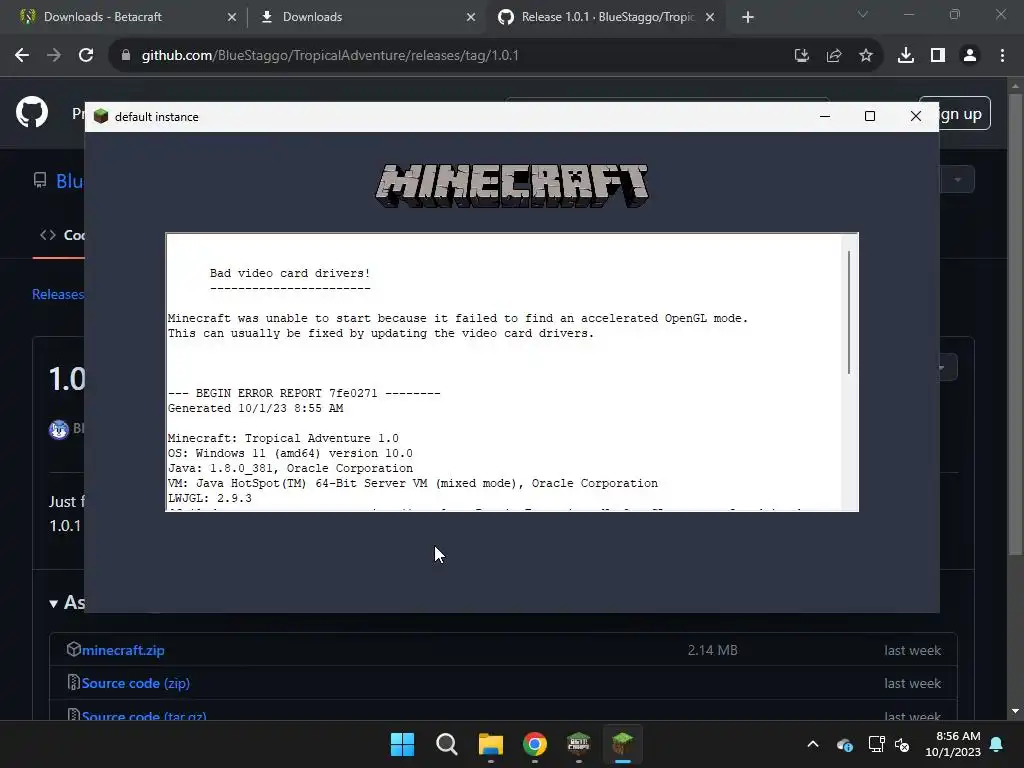Viewport: 1024px width, 768px height.
Task: Click 'OS: Windows 11 (amd64)' line
Action: click(290, 453)
